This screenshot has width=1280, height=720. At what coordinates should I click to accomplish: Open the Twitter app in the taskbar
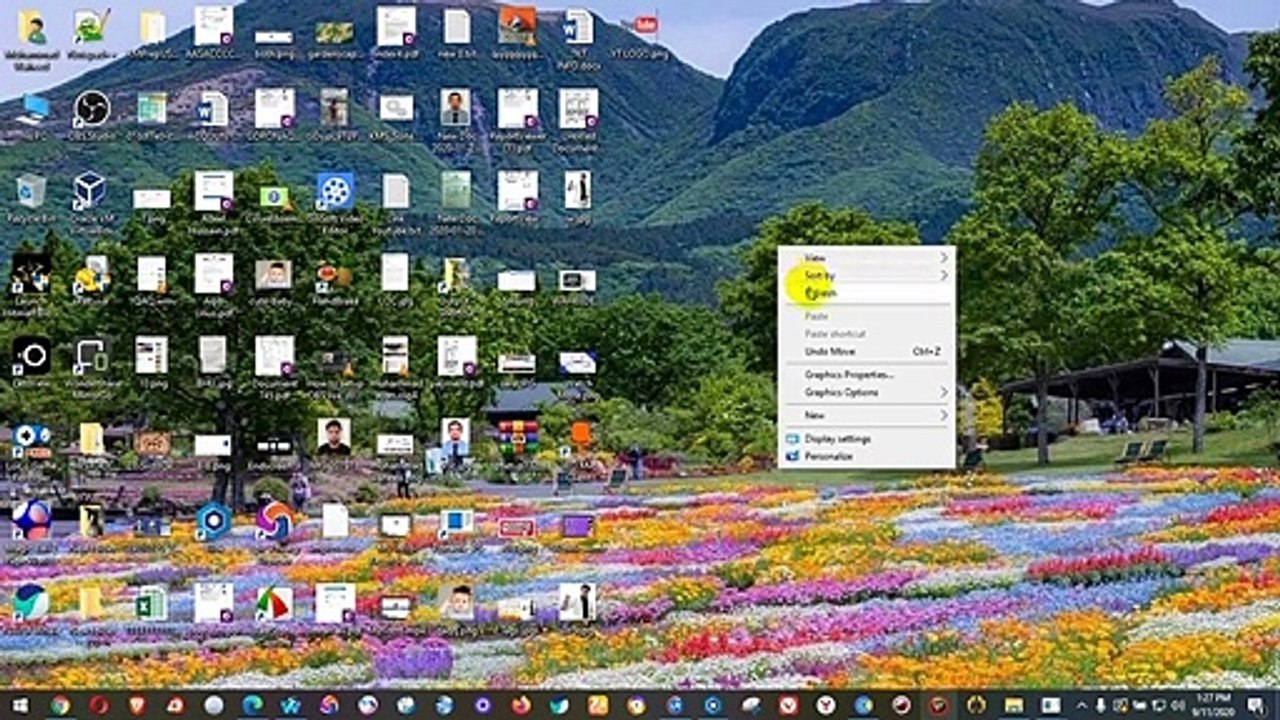coord(559,705)
